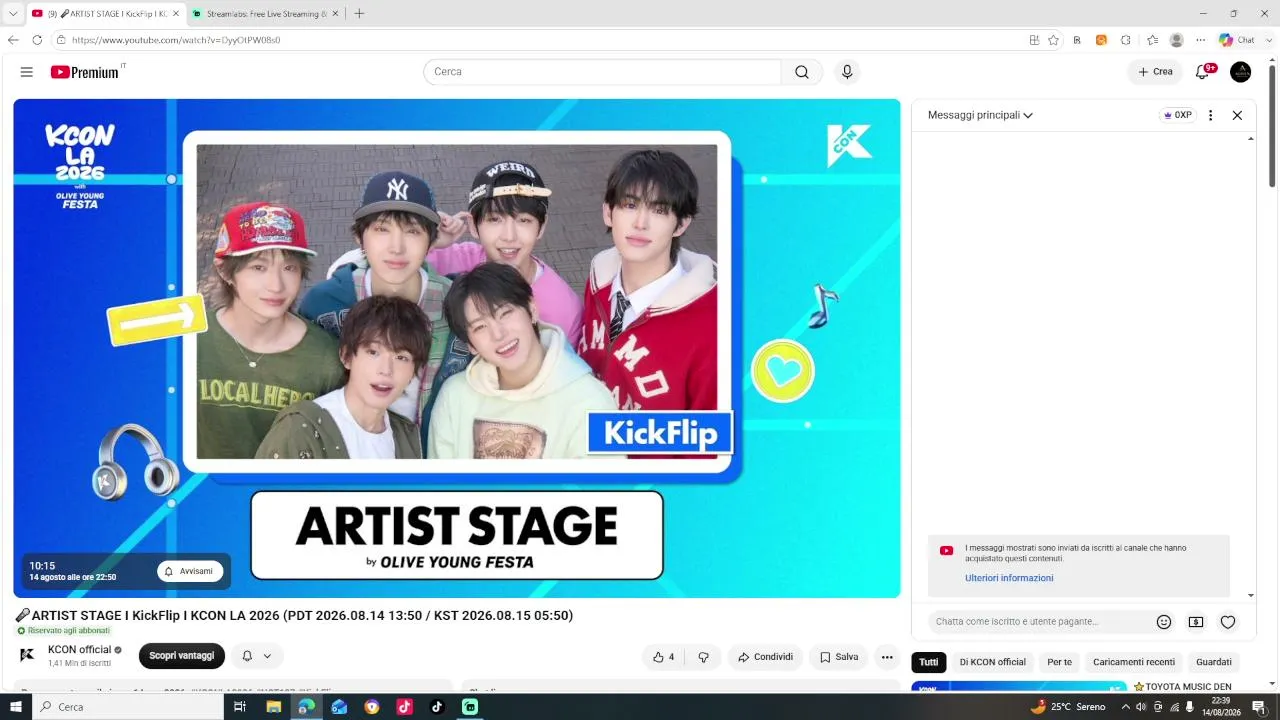Focus the YouTube Cerca search field
Viewport: 1280px width, 720px height.
pyautogui.click(x=603, y=72)
